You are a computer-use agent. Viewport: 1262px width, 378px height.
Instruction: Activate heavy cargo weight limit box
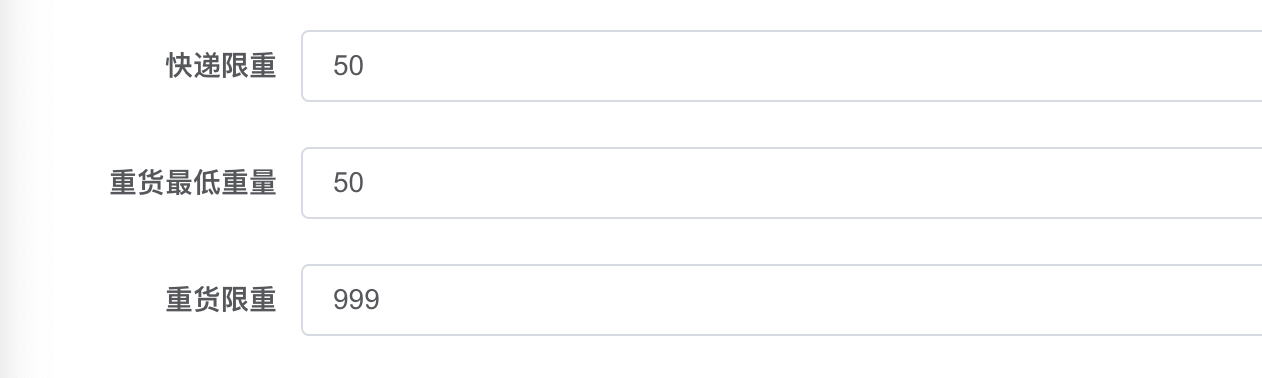tap(782, 300)
